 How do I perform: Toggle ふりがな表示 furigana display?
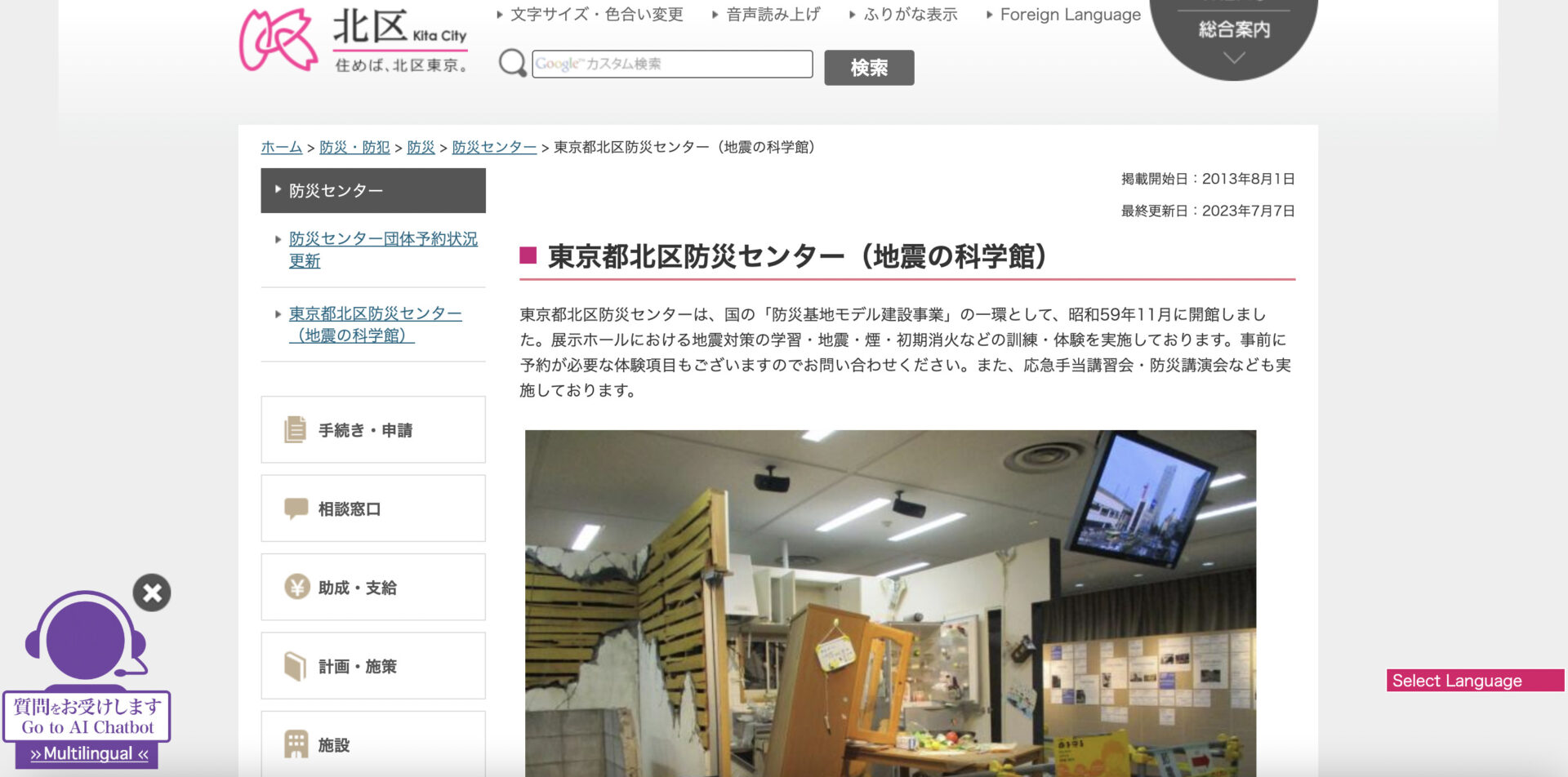(910, 15)
